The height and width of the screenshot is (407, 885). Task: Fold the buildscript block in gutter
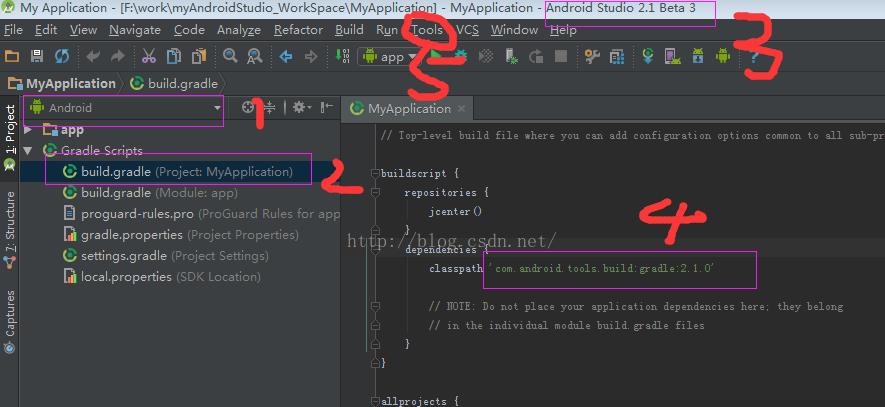tap(375, 173)
